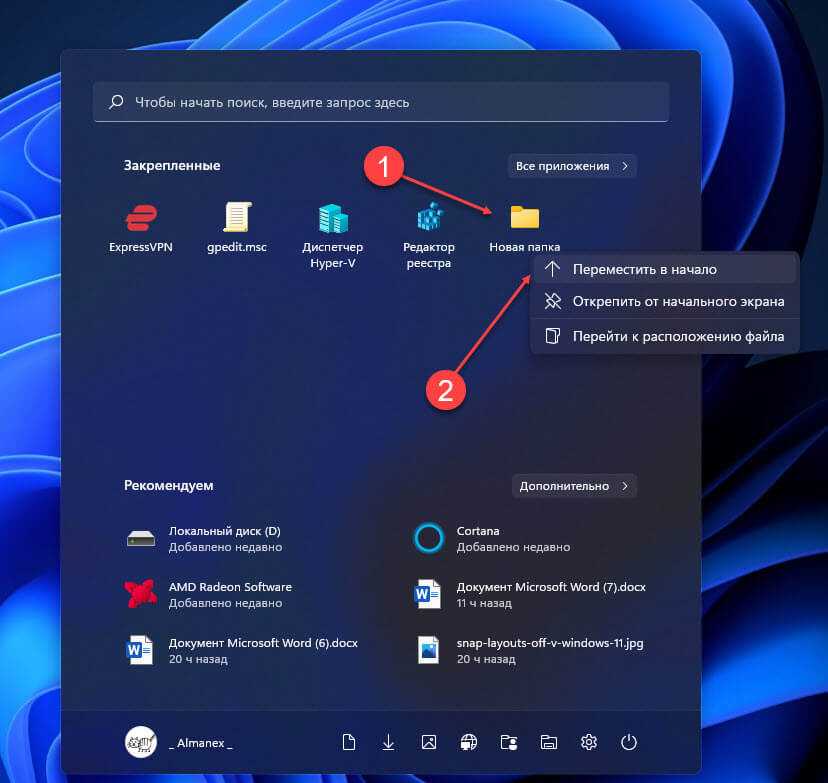Expand Дополнительно recommendations

tap(572, 486)
